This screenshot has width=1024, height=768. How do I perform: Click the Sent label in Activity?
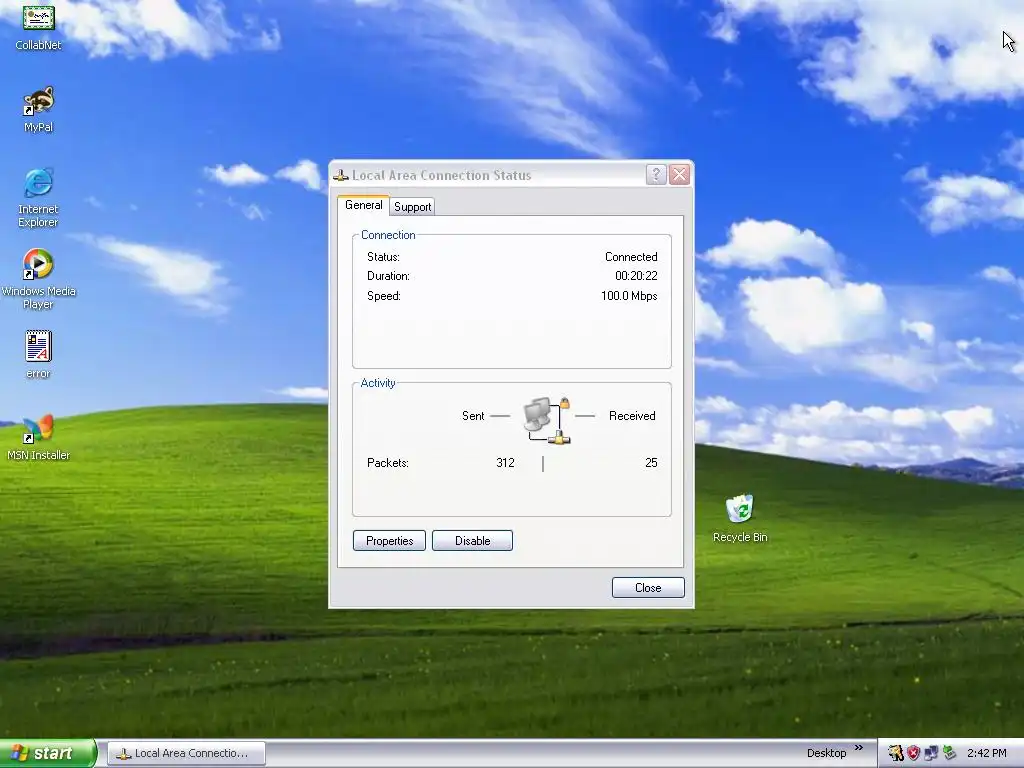473,416
